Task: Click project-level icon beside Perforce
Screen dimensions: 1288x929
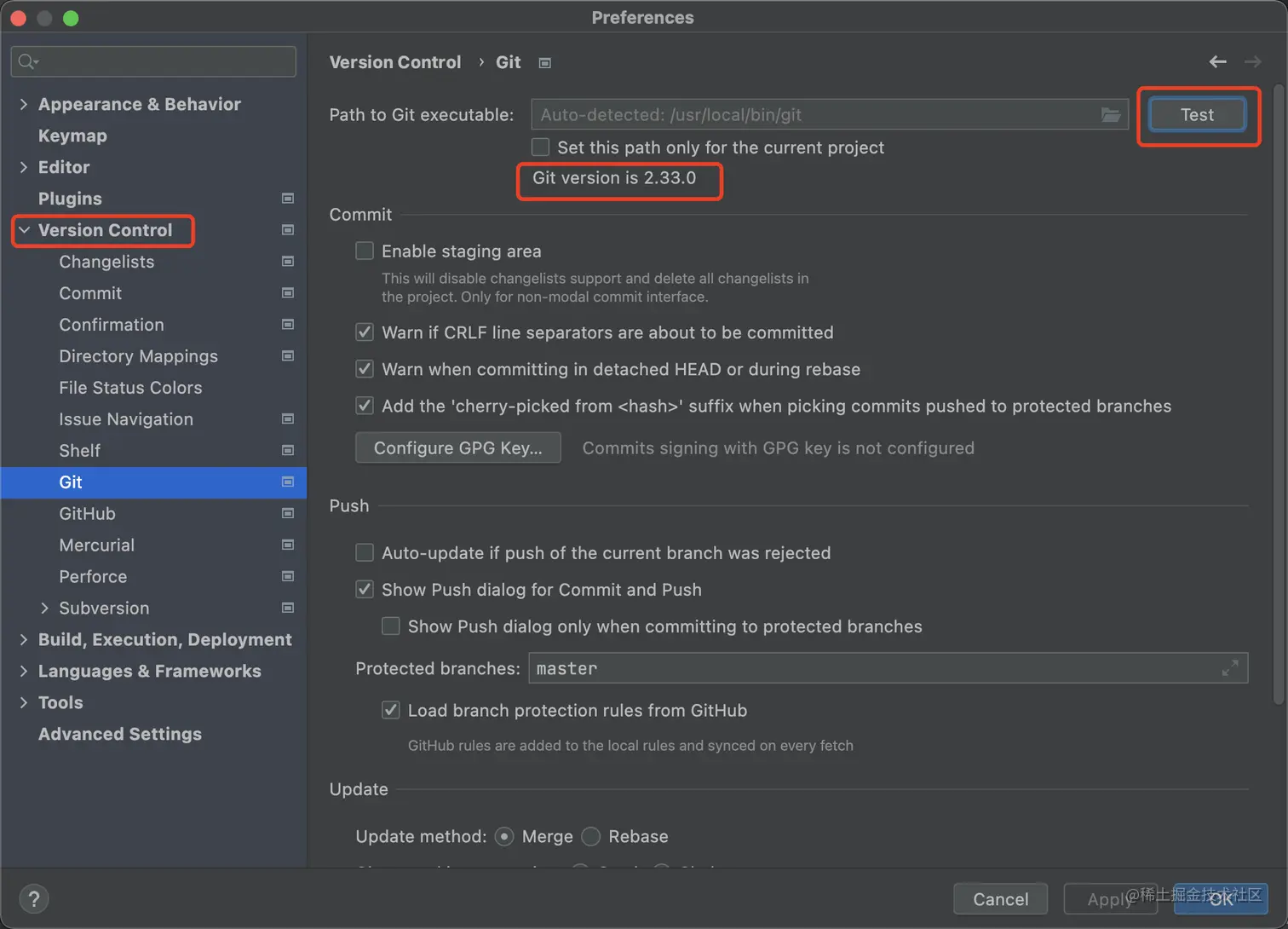Action: [288, 577]
